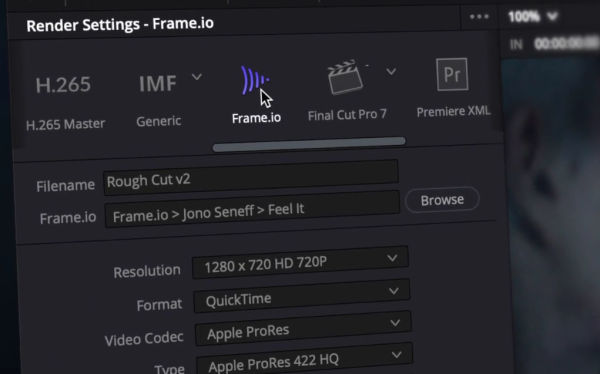Select the H.265 Master preset icon
600x374 pixels.
point(63,85)
